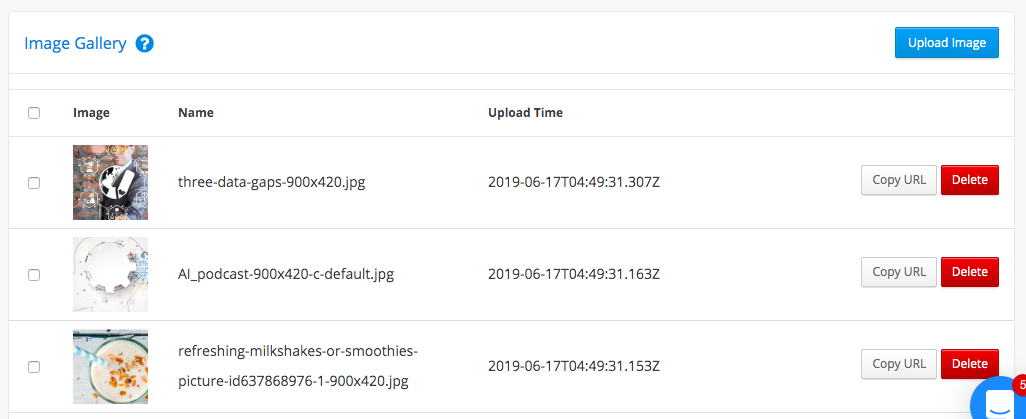Click the Upload Image button
1026x419 pixels.
(947, 43)
